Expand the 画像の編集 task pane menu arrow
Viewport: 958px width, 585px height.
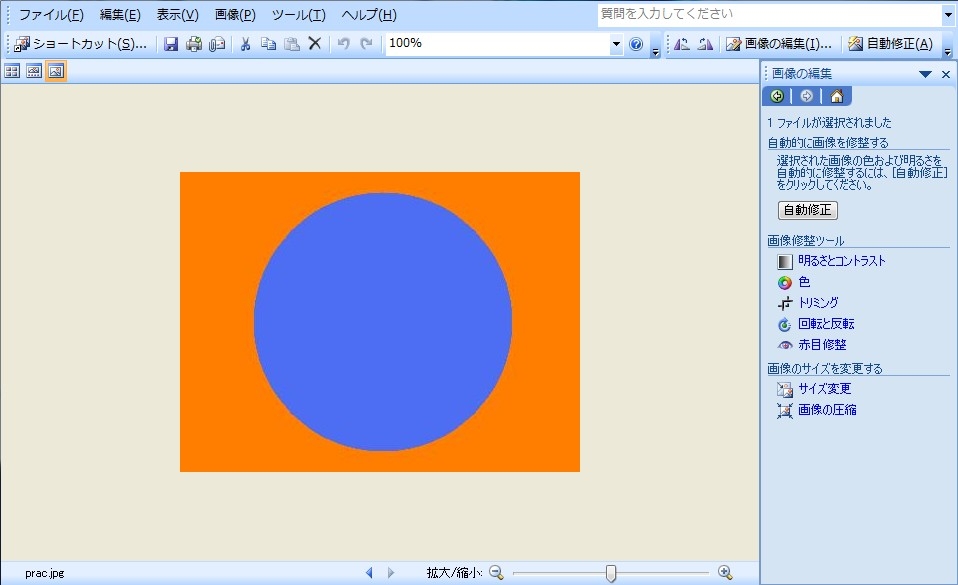coord(925,74)
